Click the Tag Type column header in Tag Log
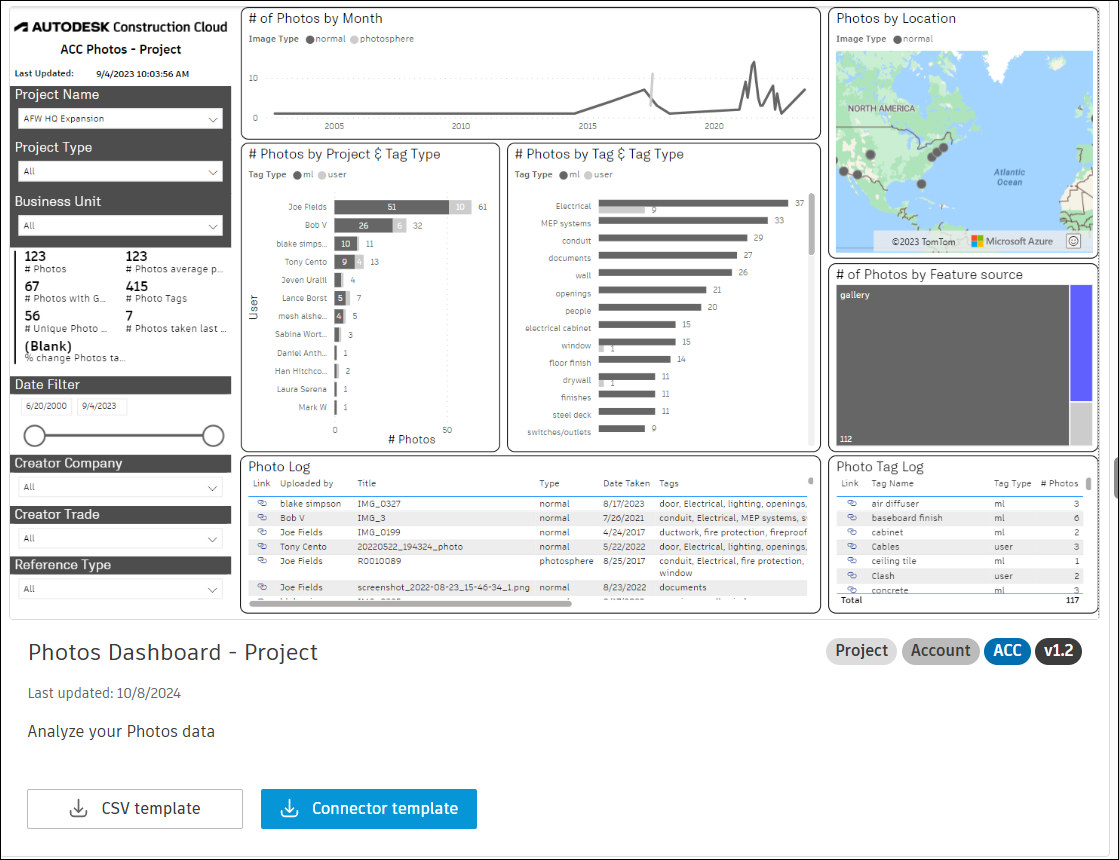 click(1012, 483)
